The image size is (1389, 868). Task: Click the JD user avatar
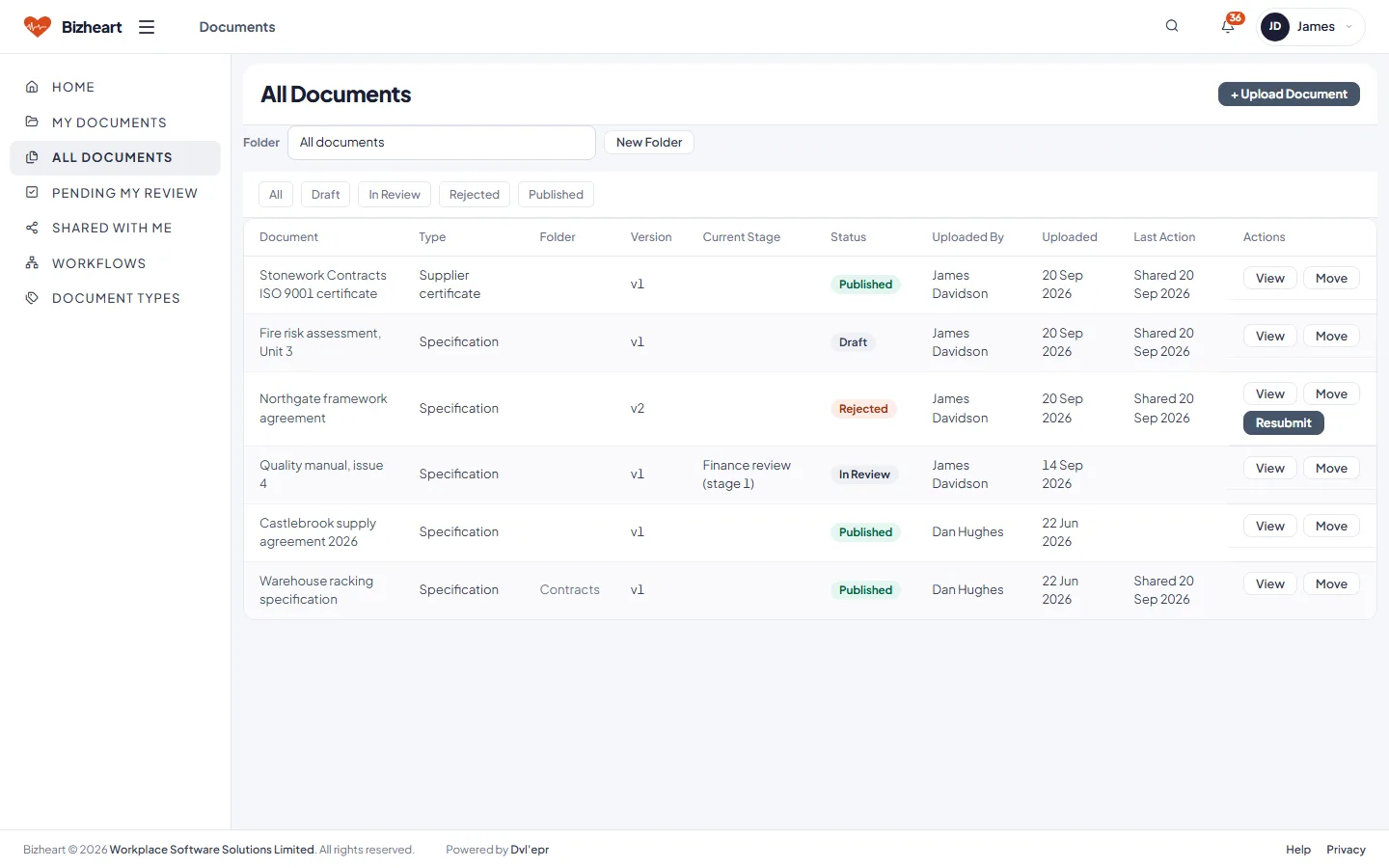click(x=1275, y=27)
